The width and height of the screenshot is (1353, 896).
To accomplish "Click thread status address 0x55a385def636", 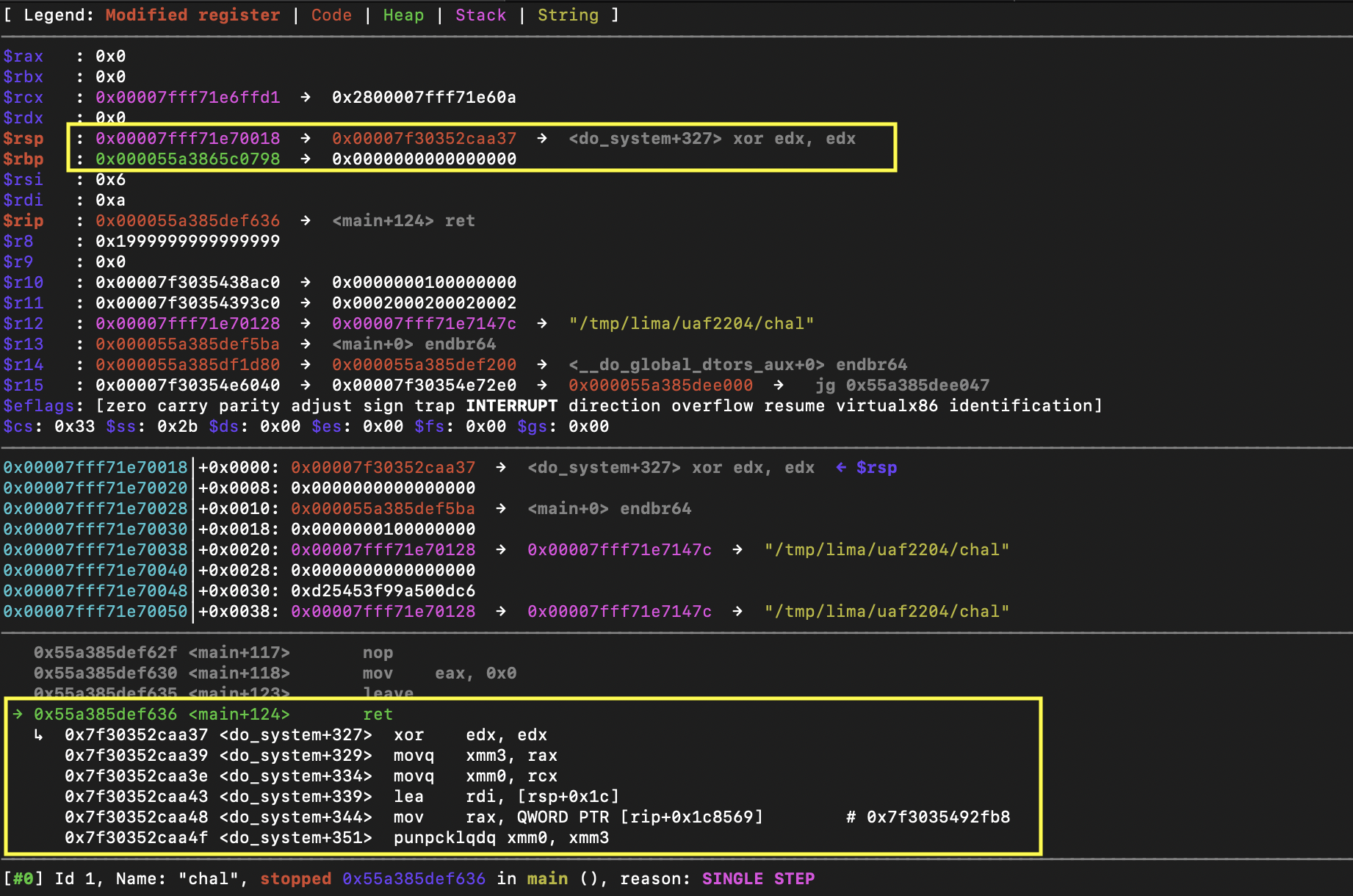I will coord(414,879).
